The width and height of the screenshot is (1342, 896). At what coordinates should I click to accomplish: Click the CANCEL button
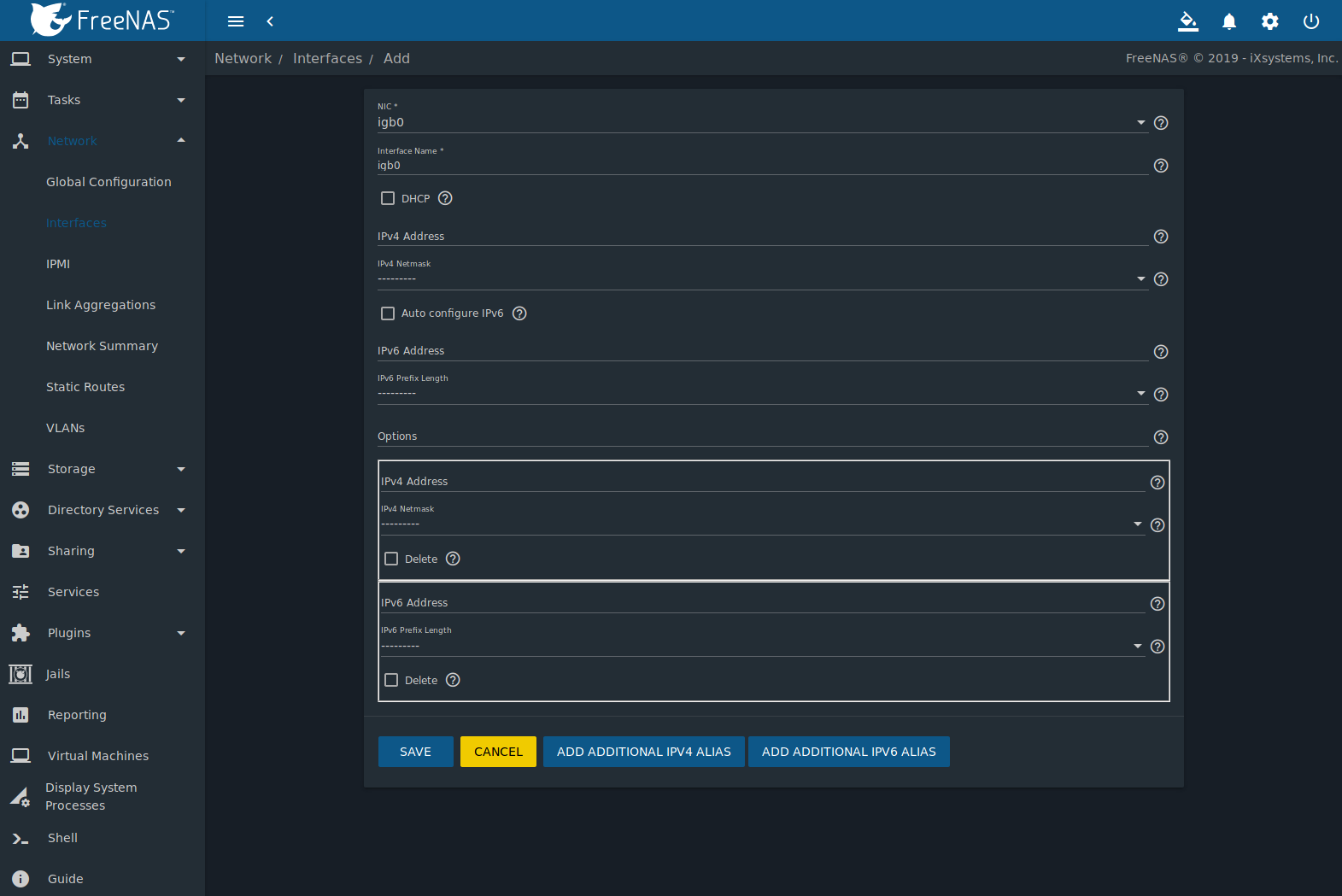(x=498, y=752)
